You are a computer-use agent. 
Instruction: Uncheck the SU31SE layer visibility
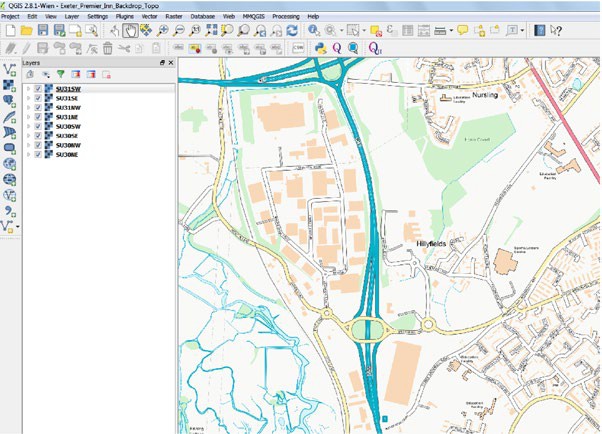38,98
